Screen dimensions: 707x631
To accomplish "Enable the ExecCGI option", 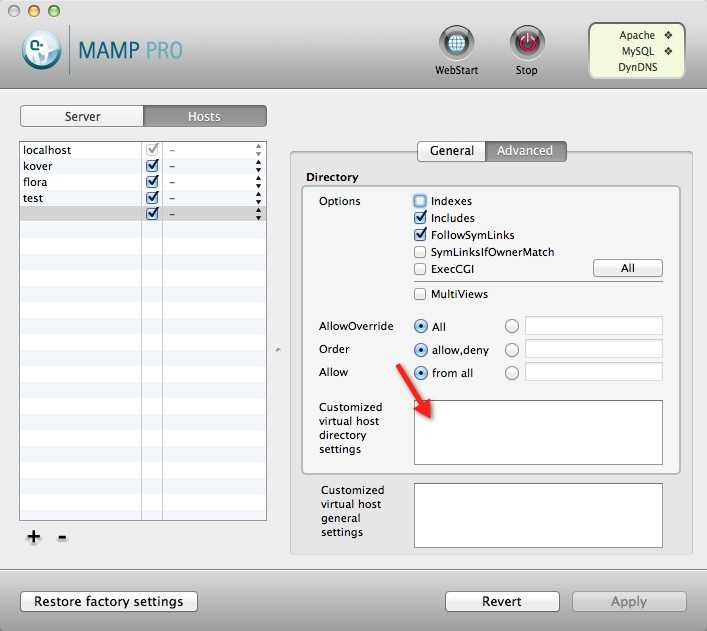I will pyautogui.click(x=420, y=269).
